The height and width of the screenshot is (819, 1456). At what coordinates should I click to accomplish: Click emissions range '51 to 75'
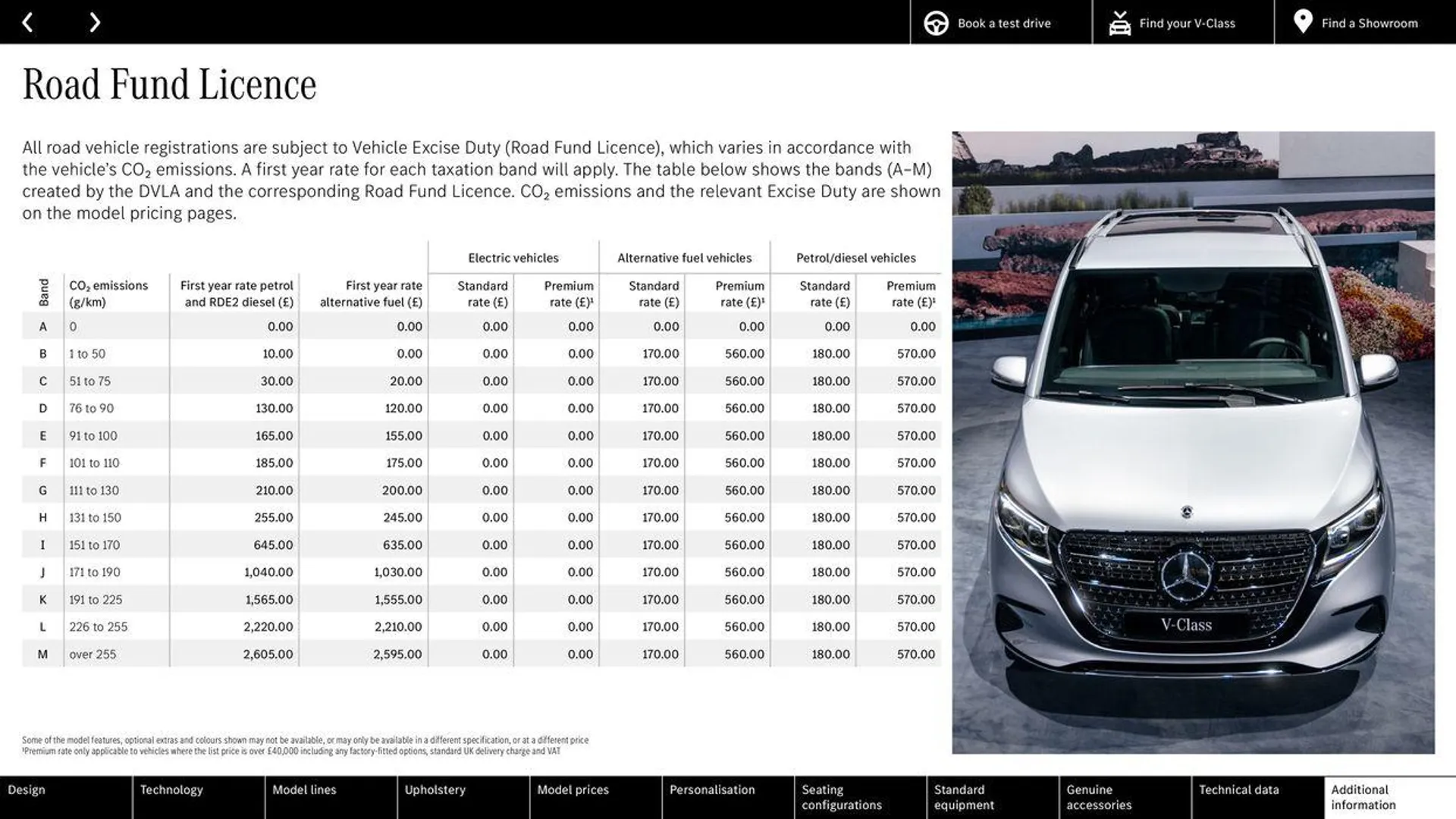(x=89, y=381)
